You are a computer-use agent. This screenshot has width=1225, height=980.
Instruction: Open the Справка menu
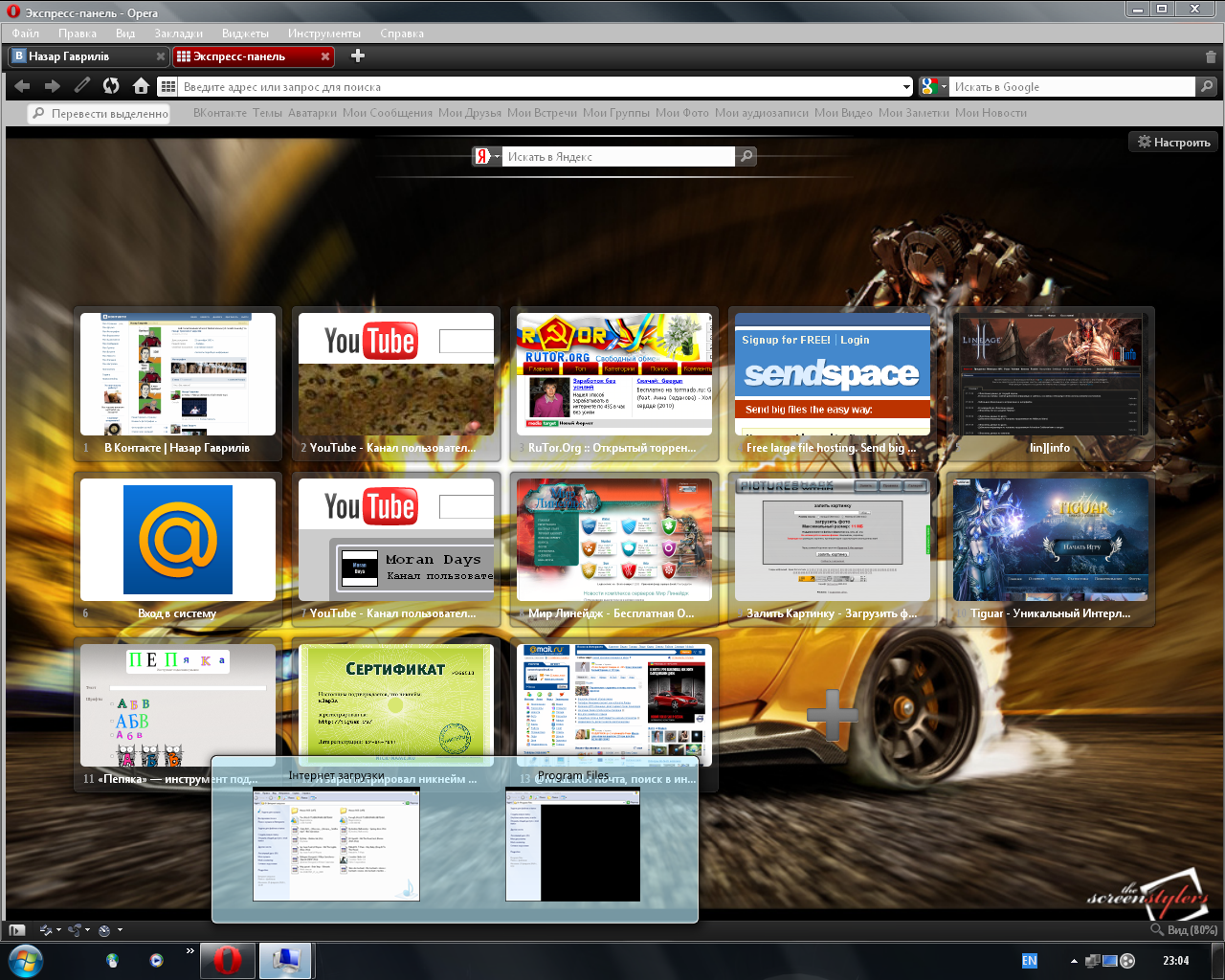[402, 33]
